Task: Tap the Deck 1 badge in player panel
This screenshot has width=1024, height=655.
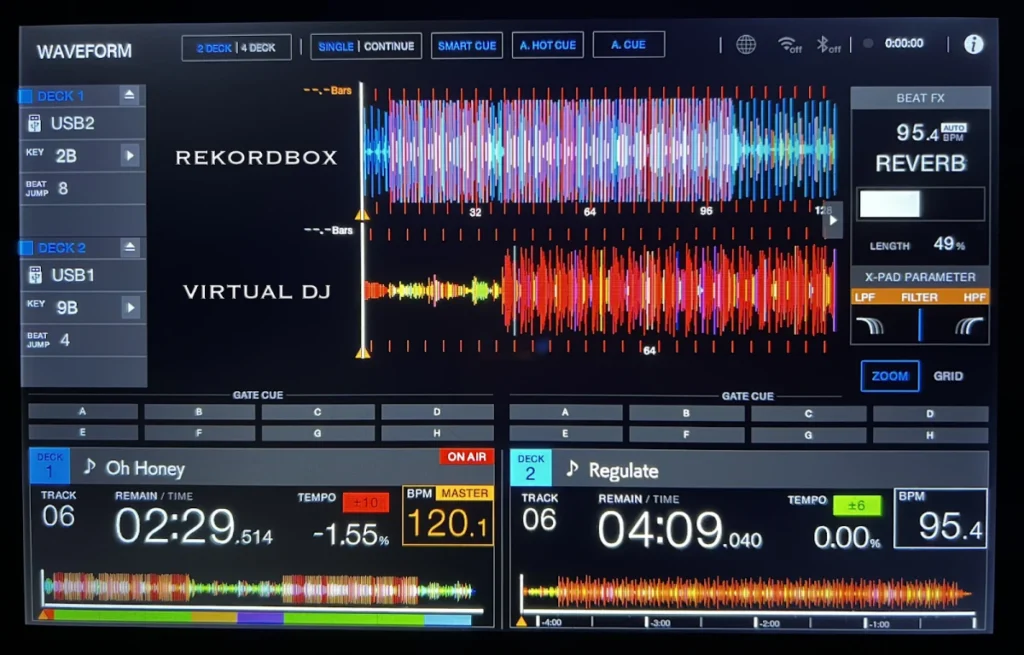Action: coord(50,465)
